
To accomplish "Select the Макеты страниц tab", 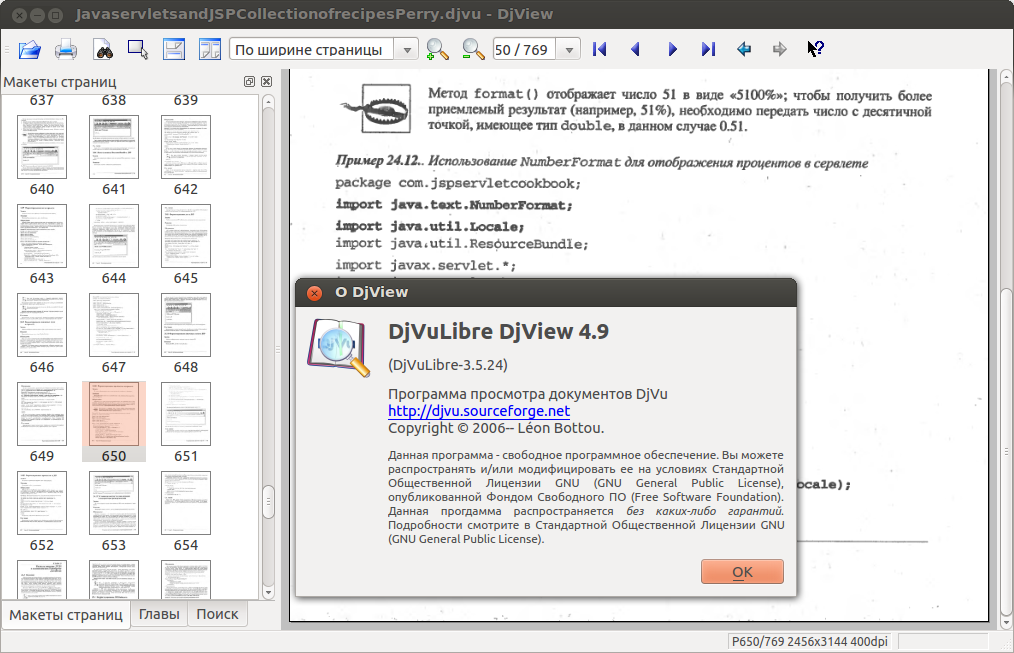I will 65,615.
